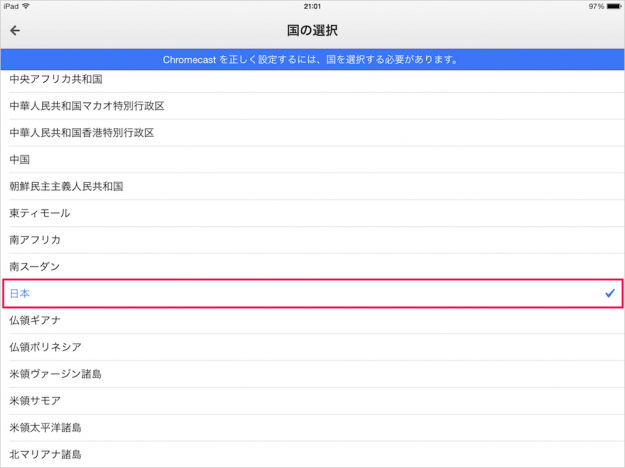Image resolution: width=625 pixels, height=468 pixels.
Task: Tap the blue Chromecast setup notice banner
Action: pos(312,60)
